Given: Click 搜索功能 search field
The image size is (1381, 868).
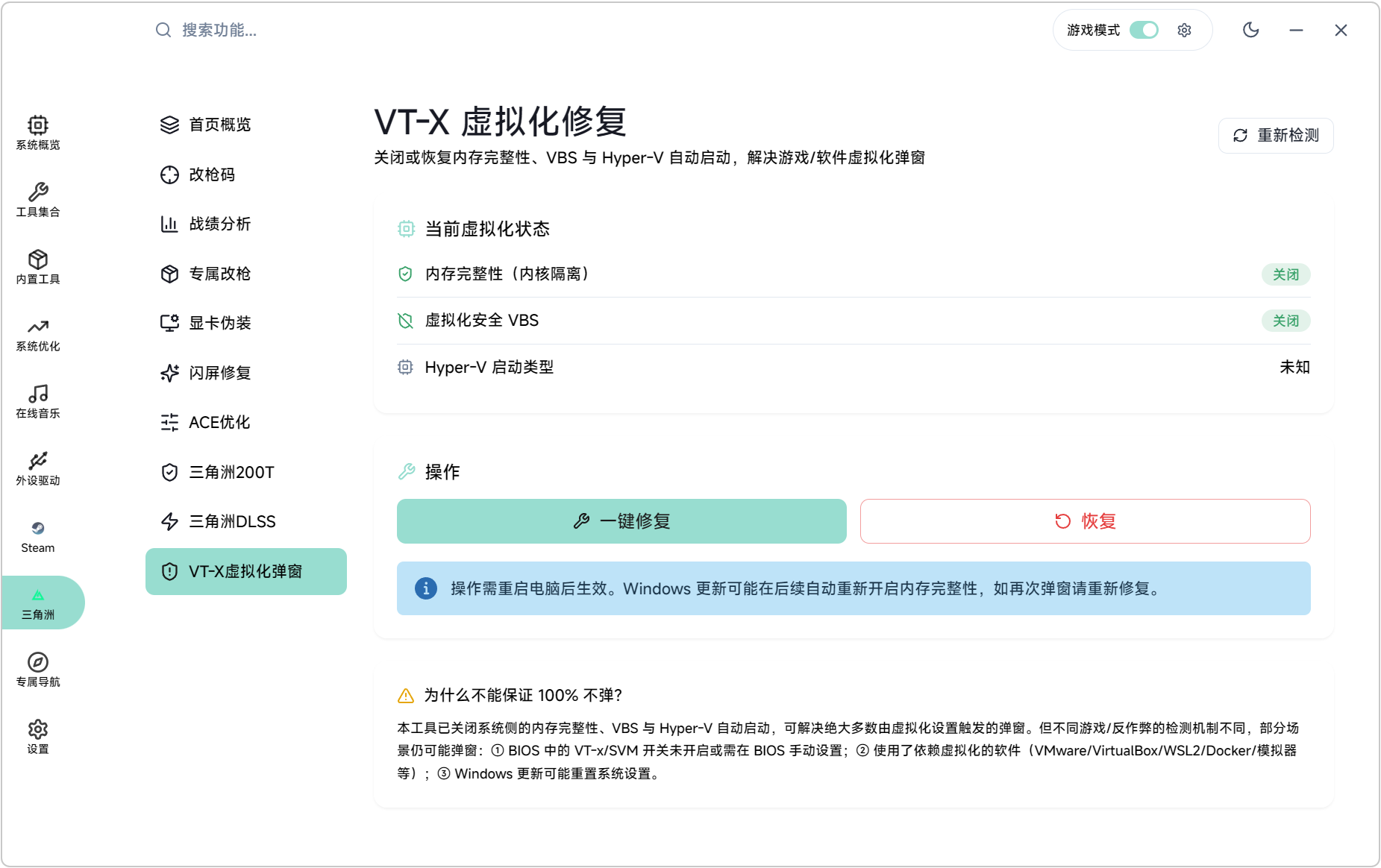Looking at the screenshot, I should tap(219, 30).
